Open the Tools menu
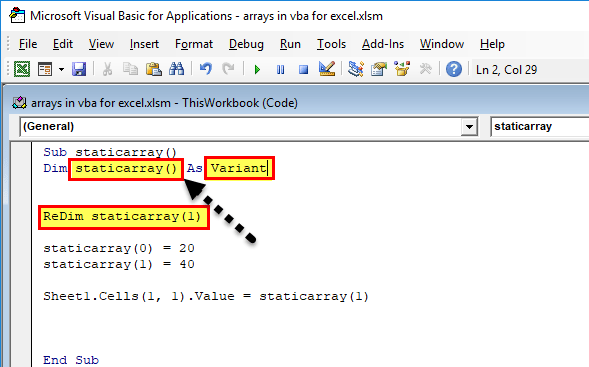This screenshot has height=367, width=589. [331, 44]
